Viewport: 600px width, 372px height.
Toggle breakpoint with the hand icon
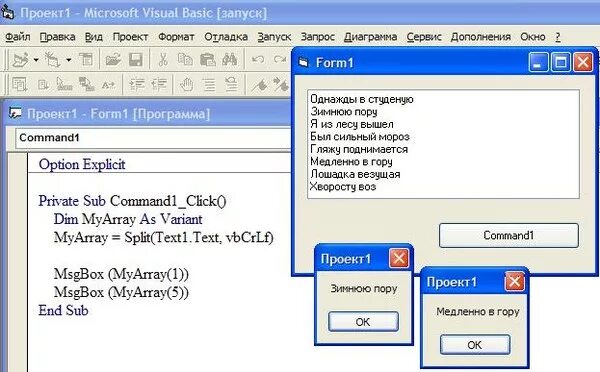(187, 84)
